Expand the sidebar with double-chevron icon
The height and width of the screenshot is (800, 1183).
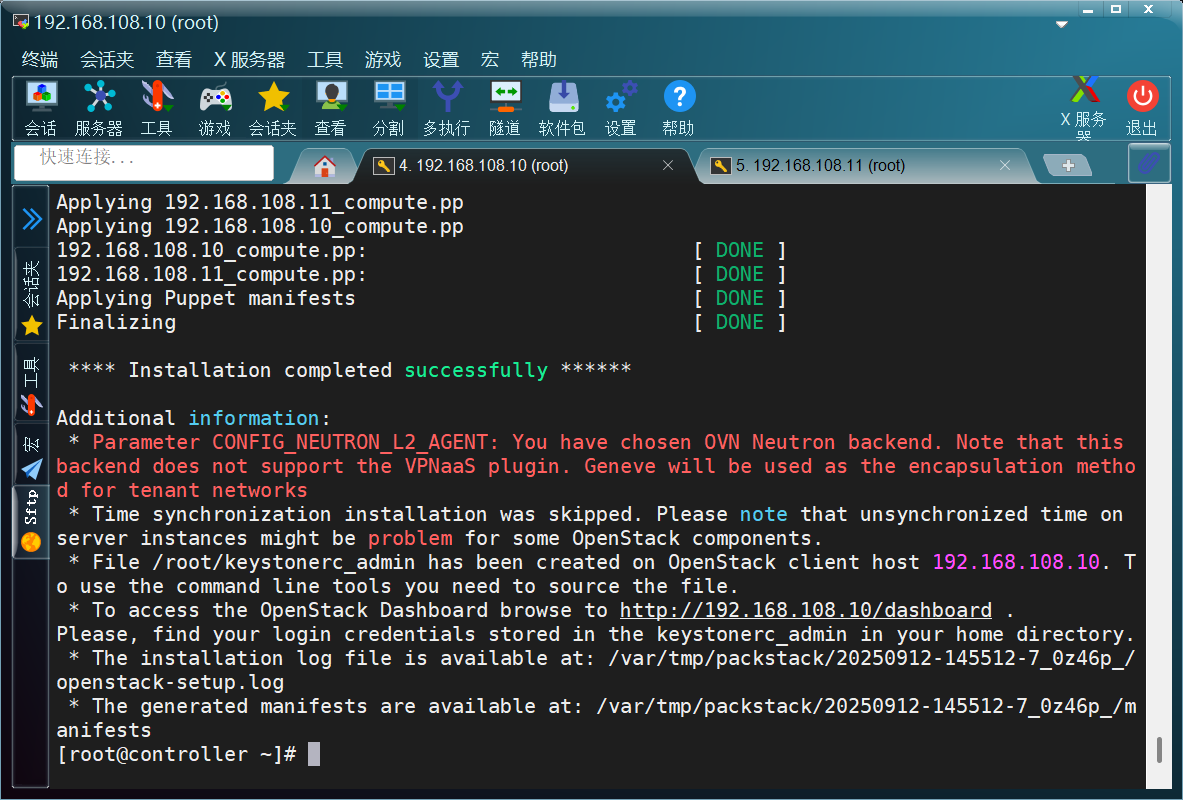tap(32, 219)
